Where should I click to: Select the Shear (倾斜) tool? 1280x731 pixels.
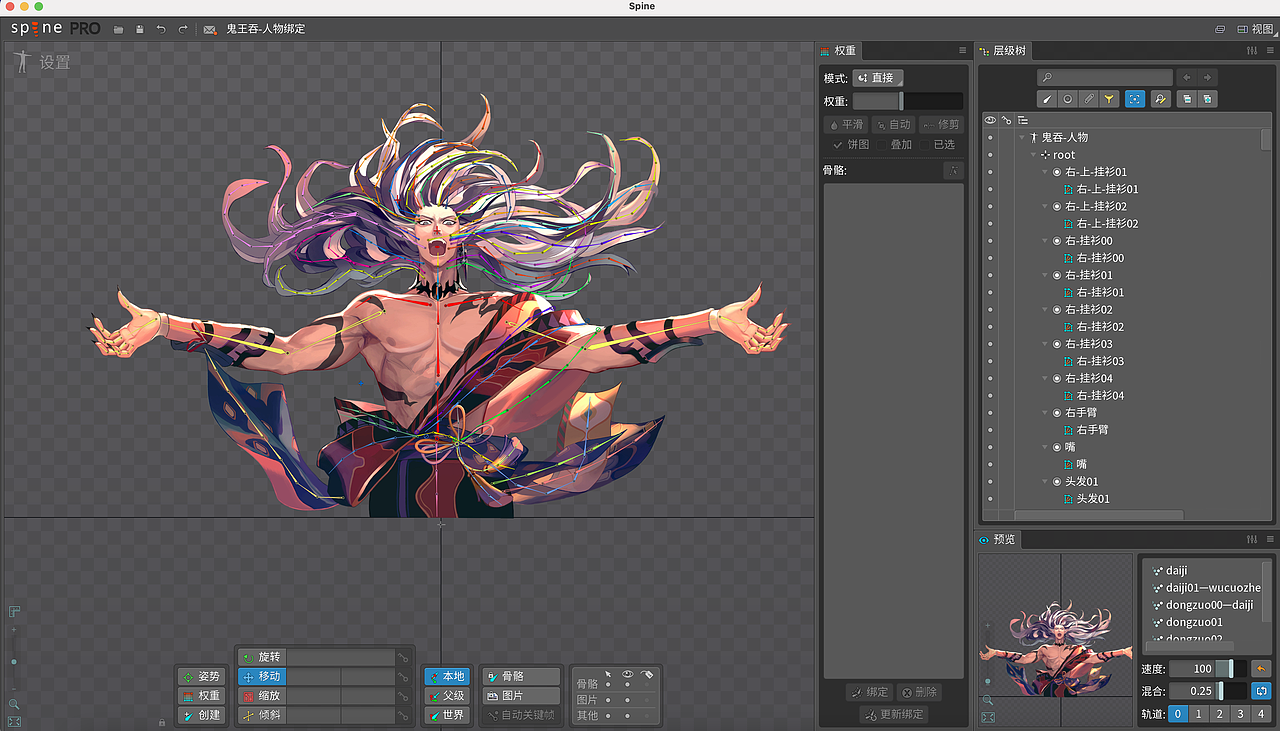(x=262, y=715)
